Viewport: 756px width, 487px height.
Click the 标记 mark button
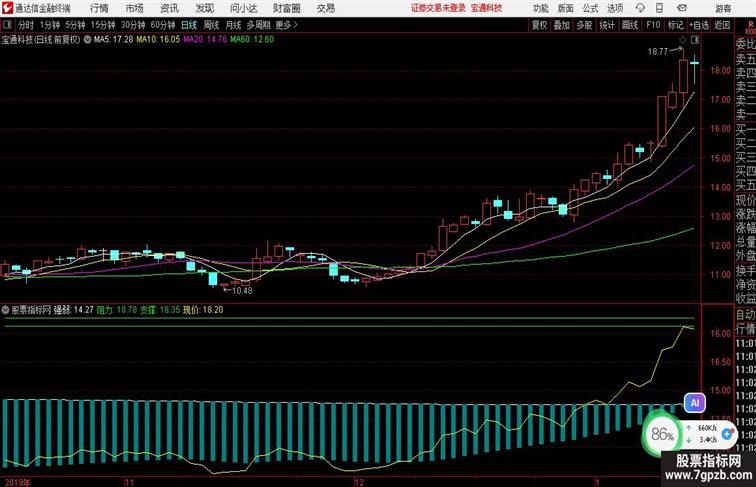(x=675, y=25)
